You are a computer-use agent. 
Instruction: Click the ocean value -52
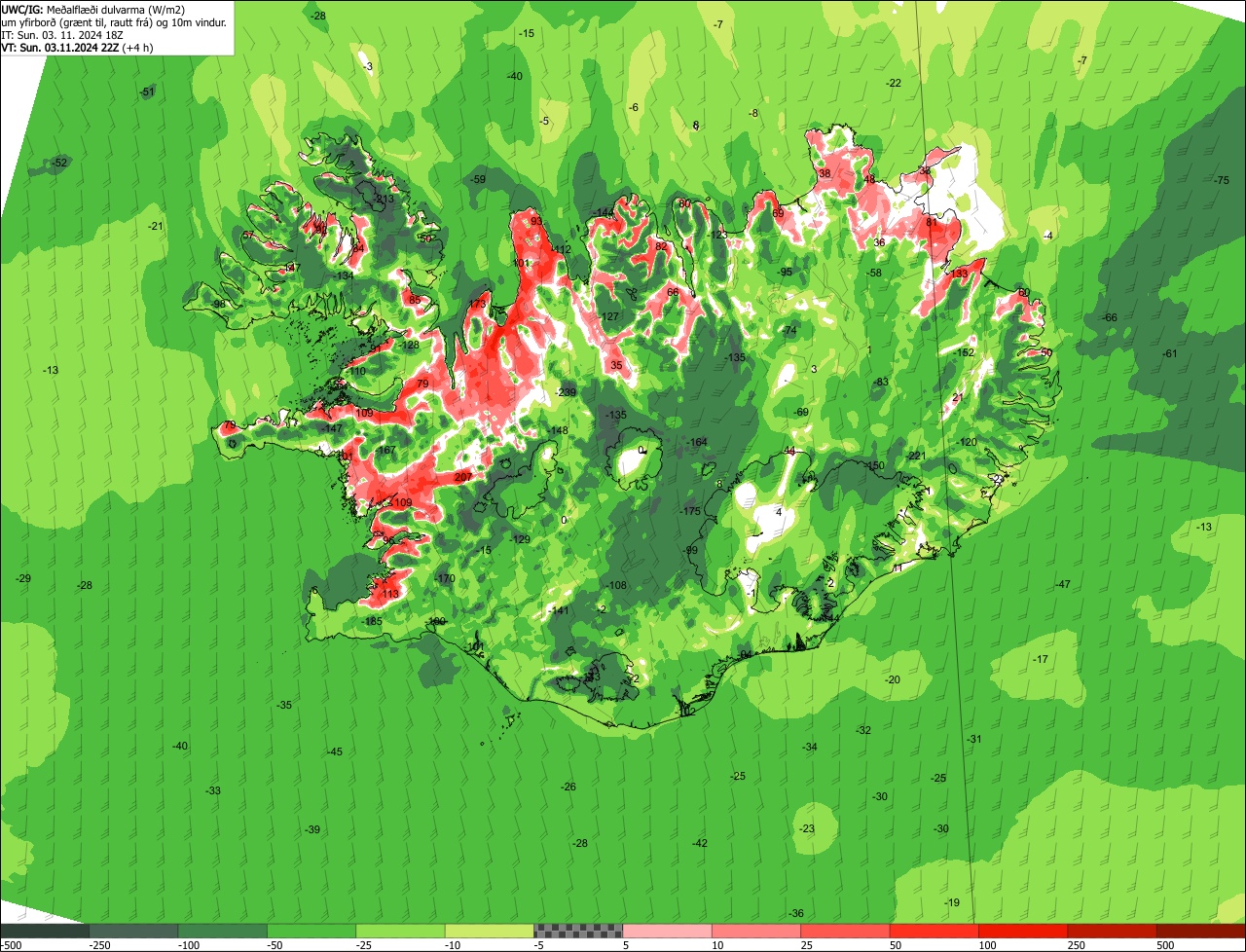[x=59, y=163]
